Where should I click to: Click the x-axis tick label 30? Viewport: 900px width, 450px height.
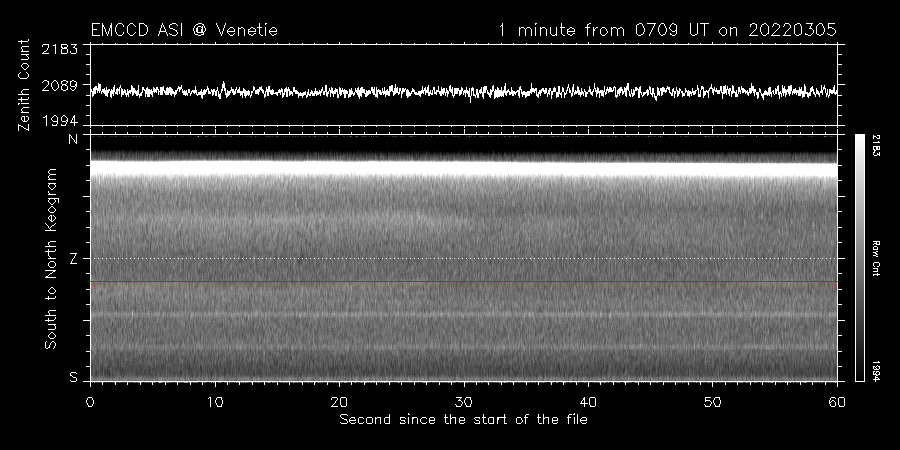coord(464,402)
